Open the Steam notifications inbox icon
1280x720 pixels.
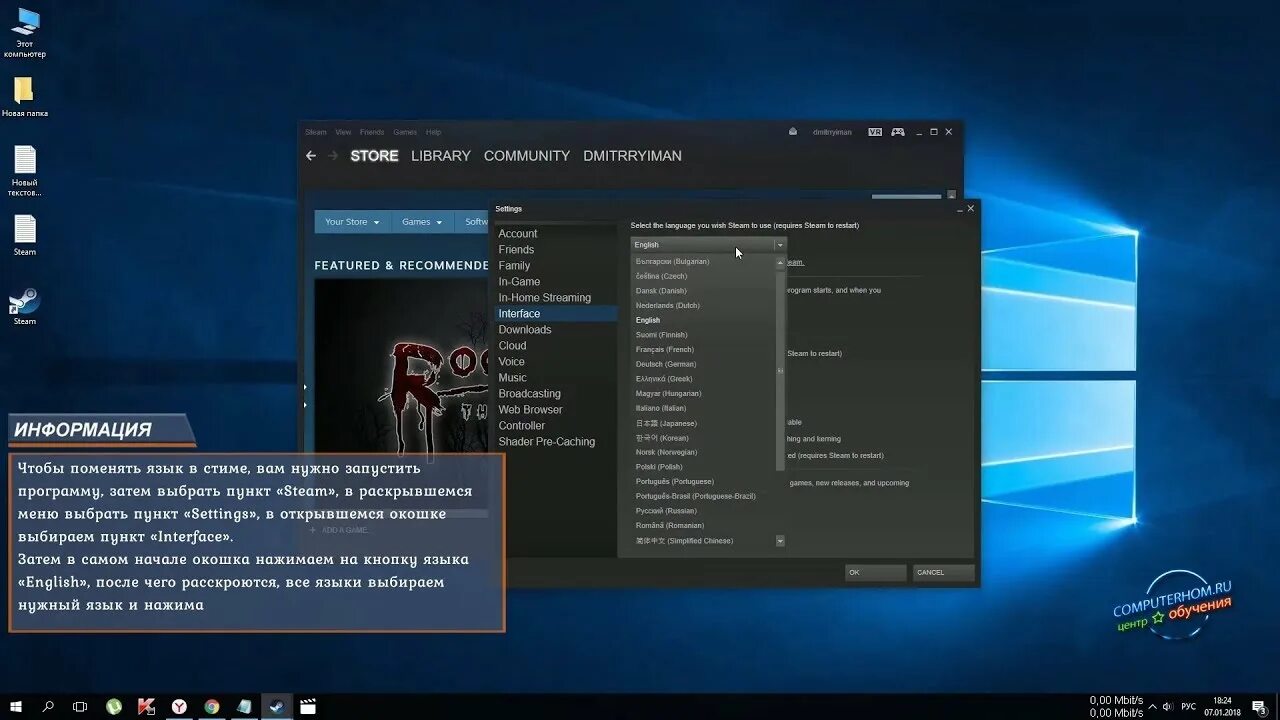pos(793,131)
